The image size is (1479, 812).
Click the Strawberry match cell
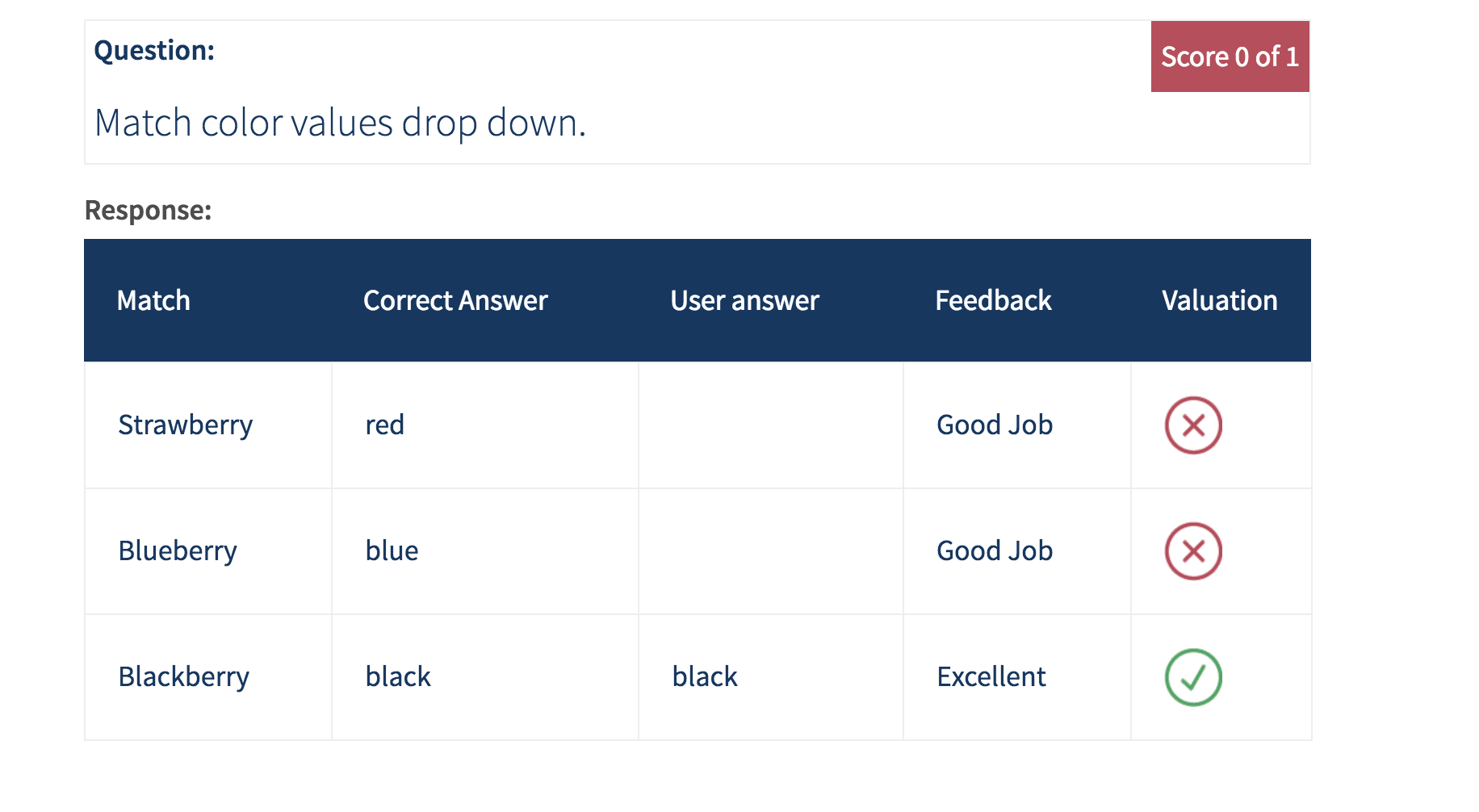[208, 425]
